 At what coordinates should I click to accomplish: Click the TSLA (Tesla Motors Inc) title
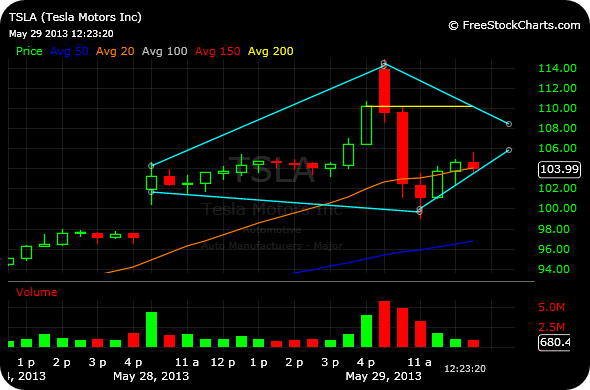75,17
